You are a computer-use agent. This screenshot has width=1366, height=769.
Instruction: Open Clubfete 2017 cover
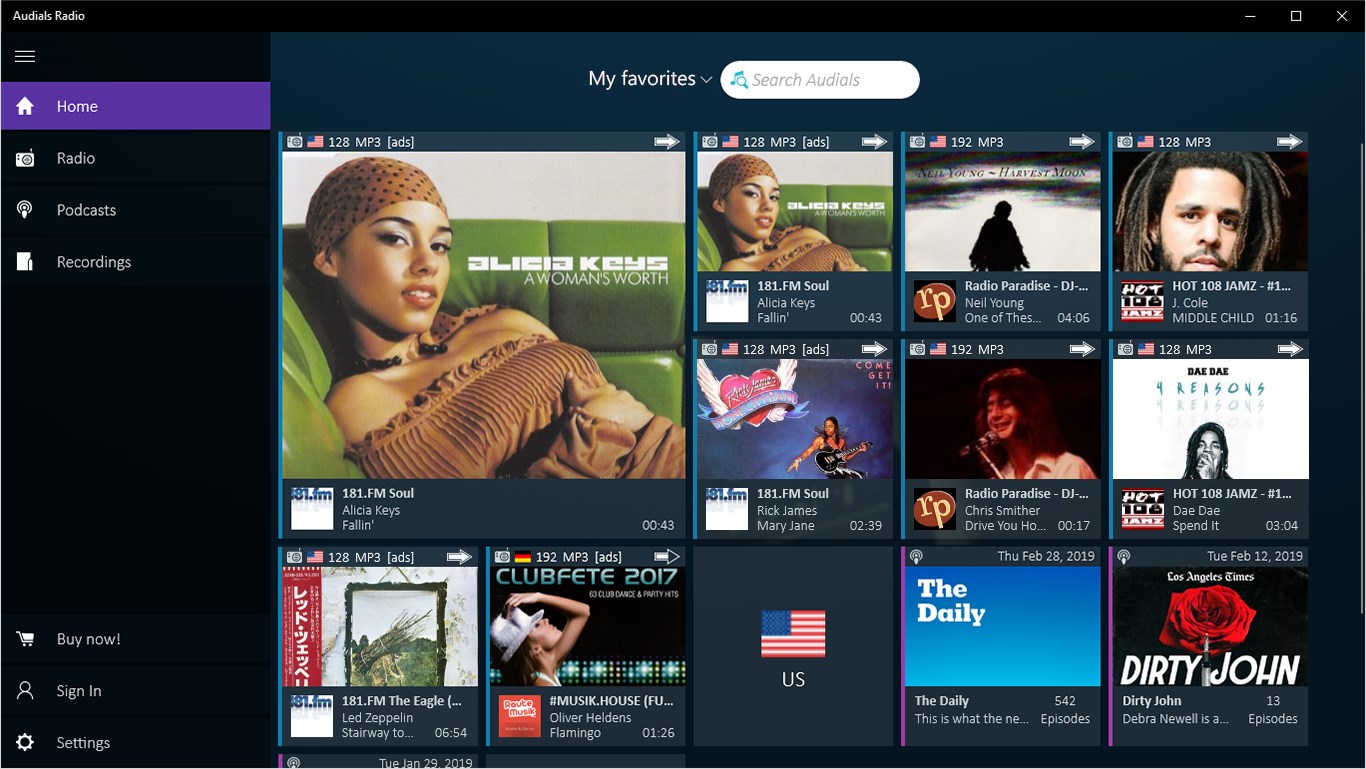tap(588, 626)
